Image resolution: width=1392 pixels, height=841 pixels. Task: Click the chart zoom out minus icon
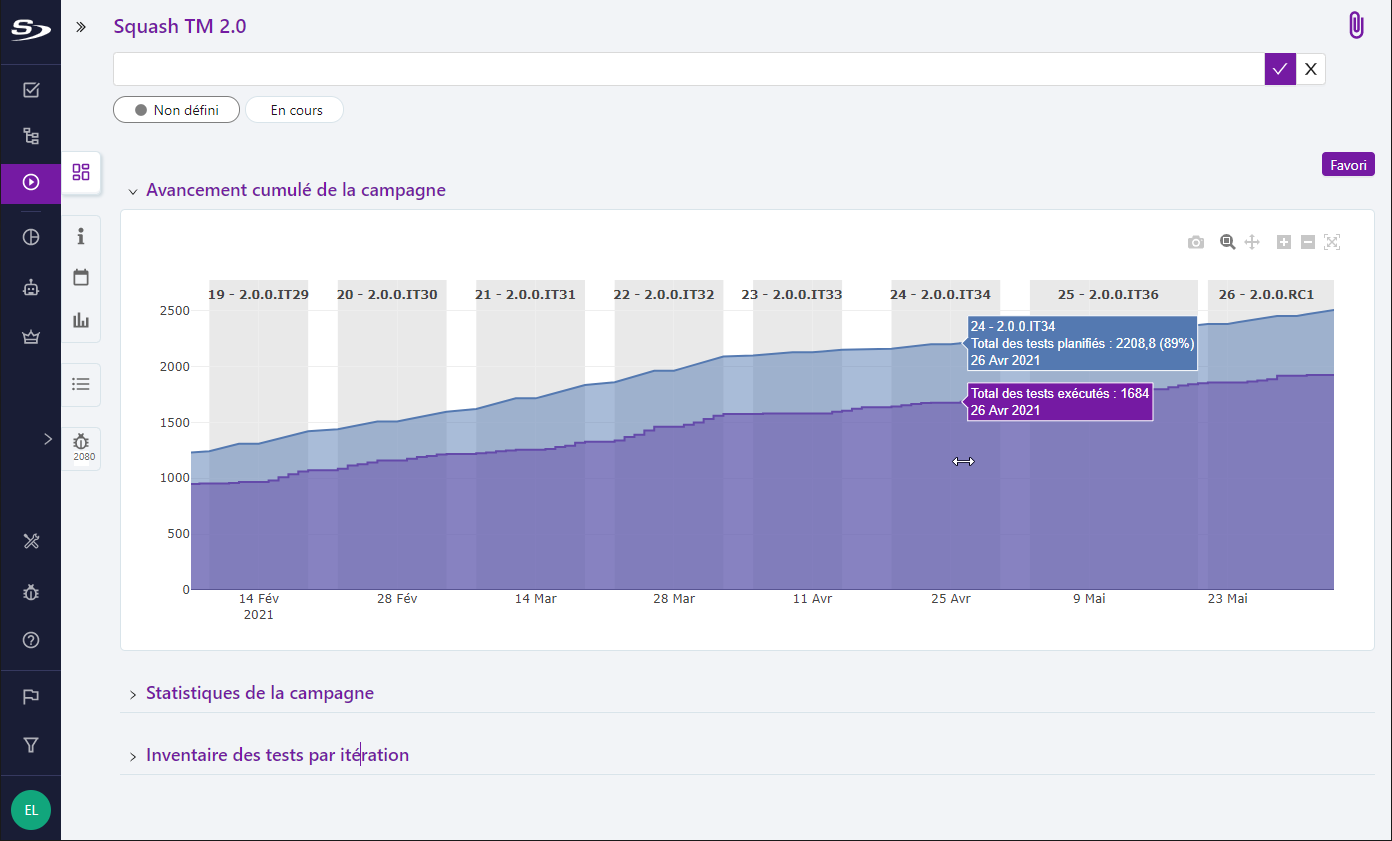pos(1307,242)
